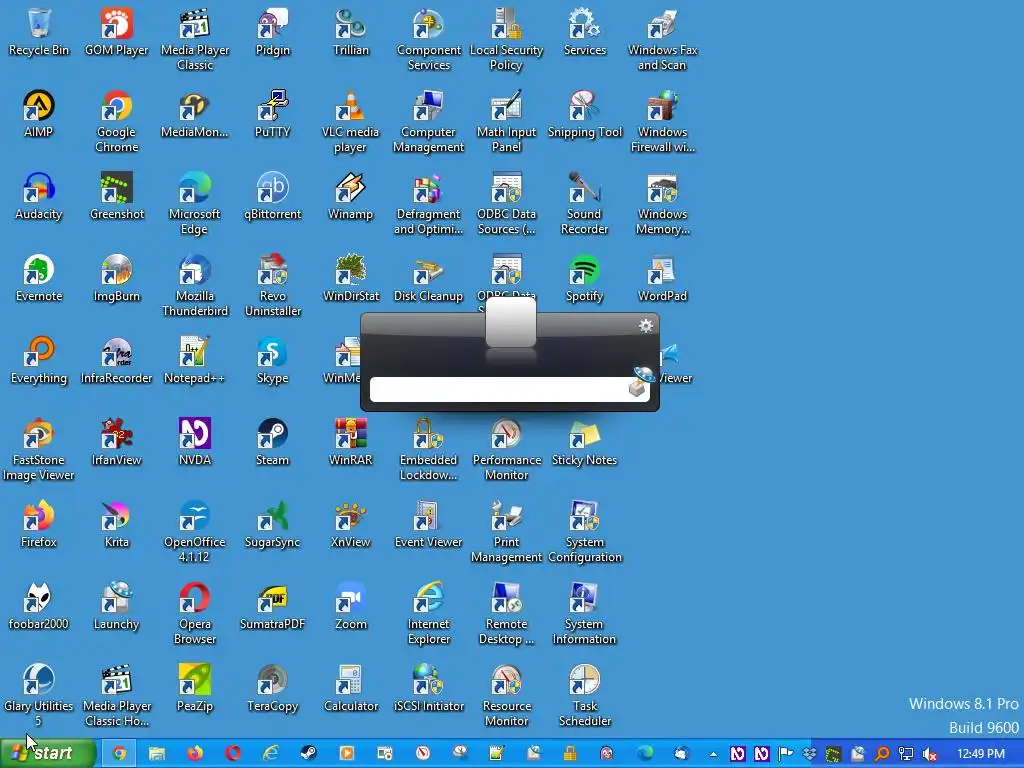Screen dimensions: 1024x768
Task: Open Chrome from the taskbar
Action: (119, 753)
